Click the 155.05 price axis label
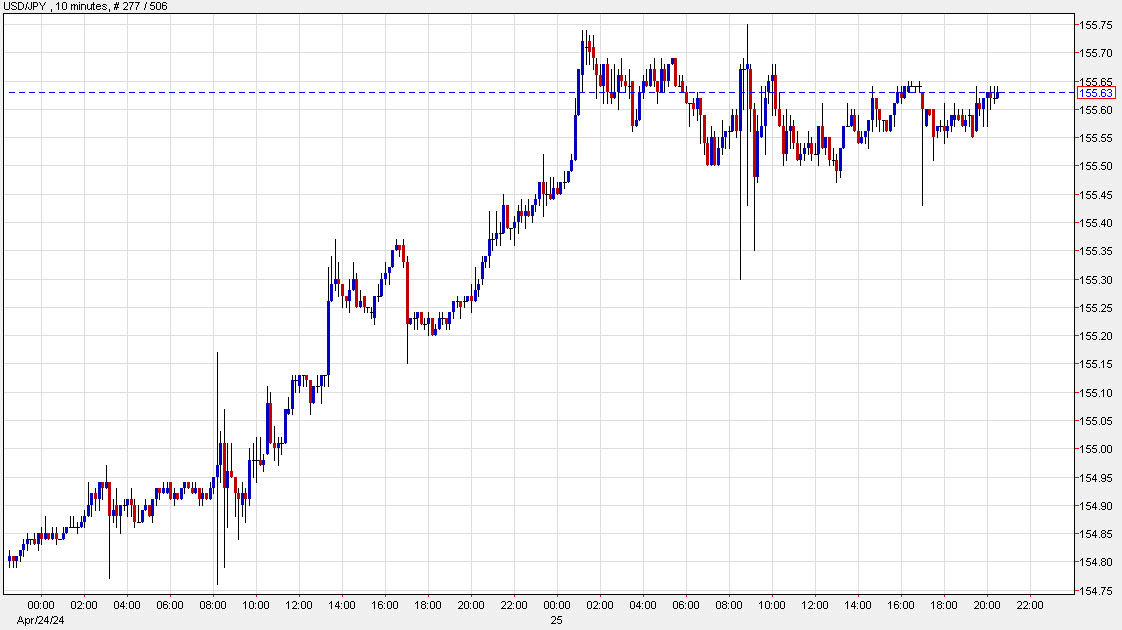 (x=1096, y=421)
